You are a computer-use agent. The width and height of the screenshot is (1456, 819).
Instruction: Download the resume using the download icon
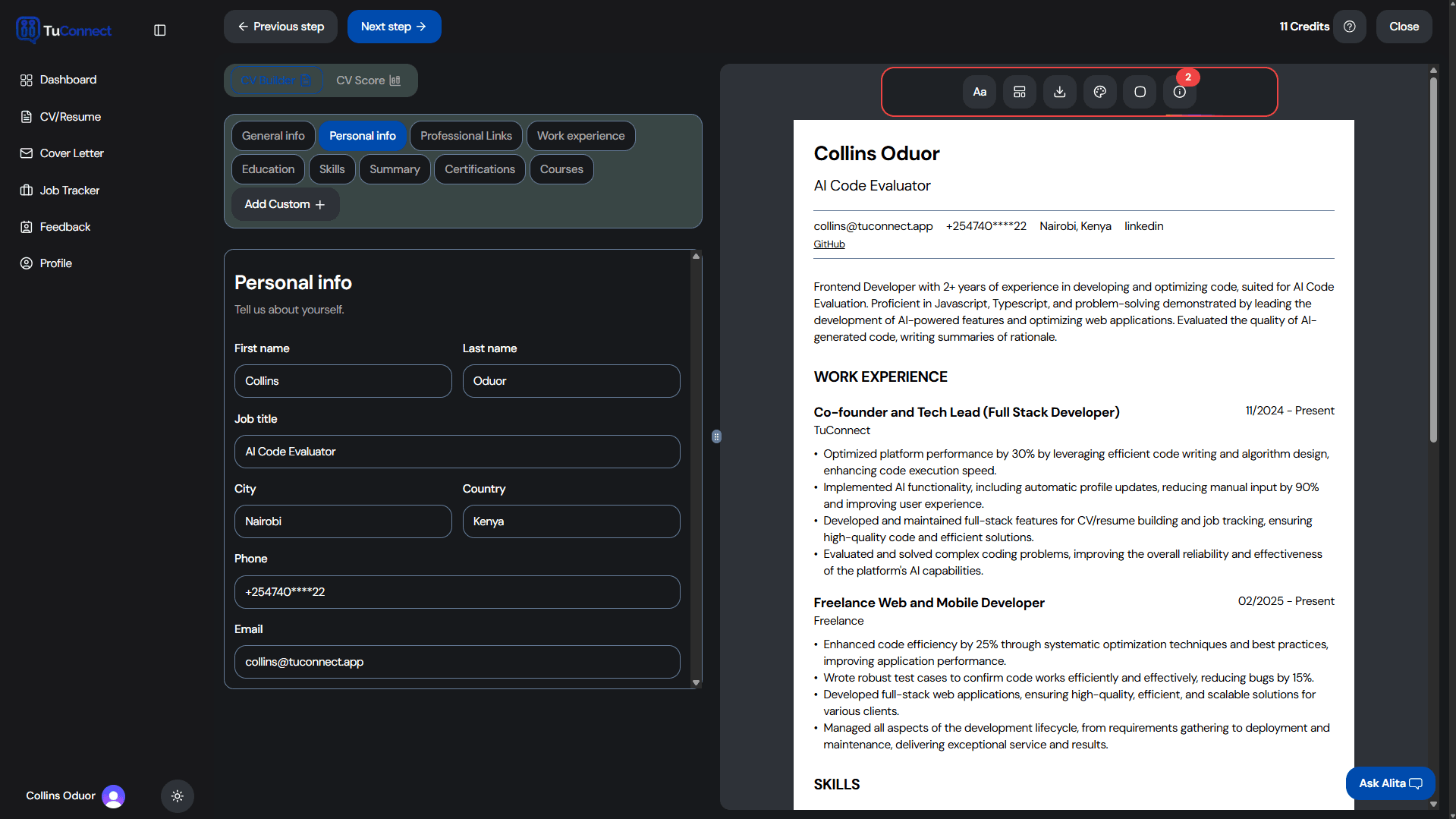tap(1059, 91)
